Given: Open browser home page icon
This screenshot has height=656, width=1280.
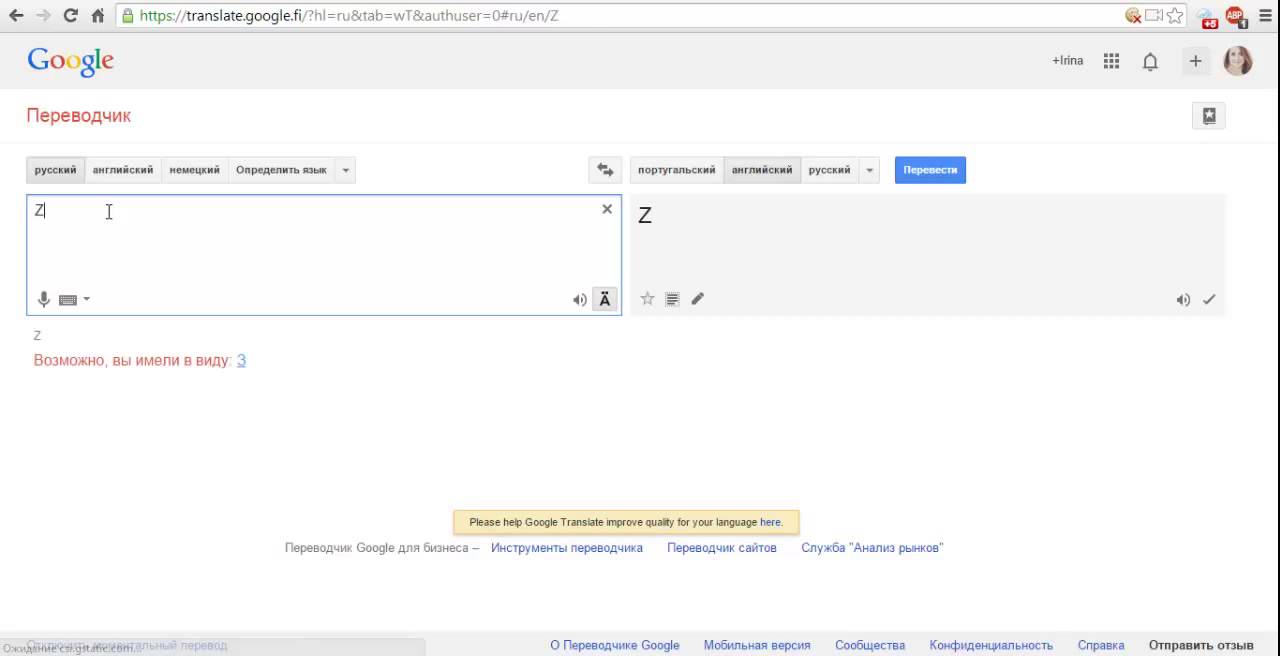Looking at the screenshot, I should [x=98, y=16].
